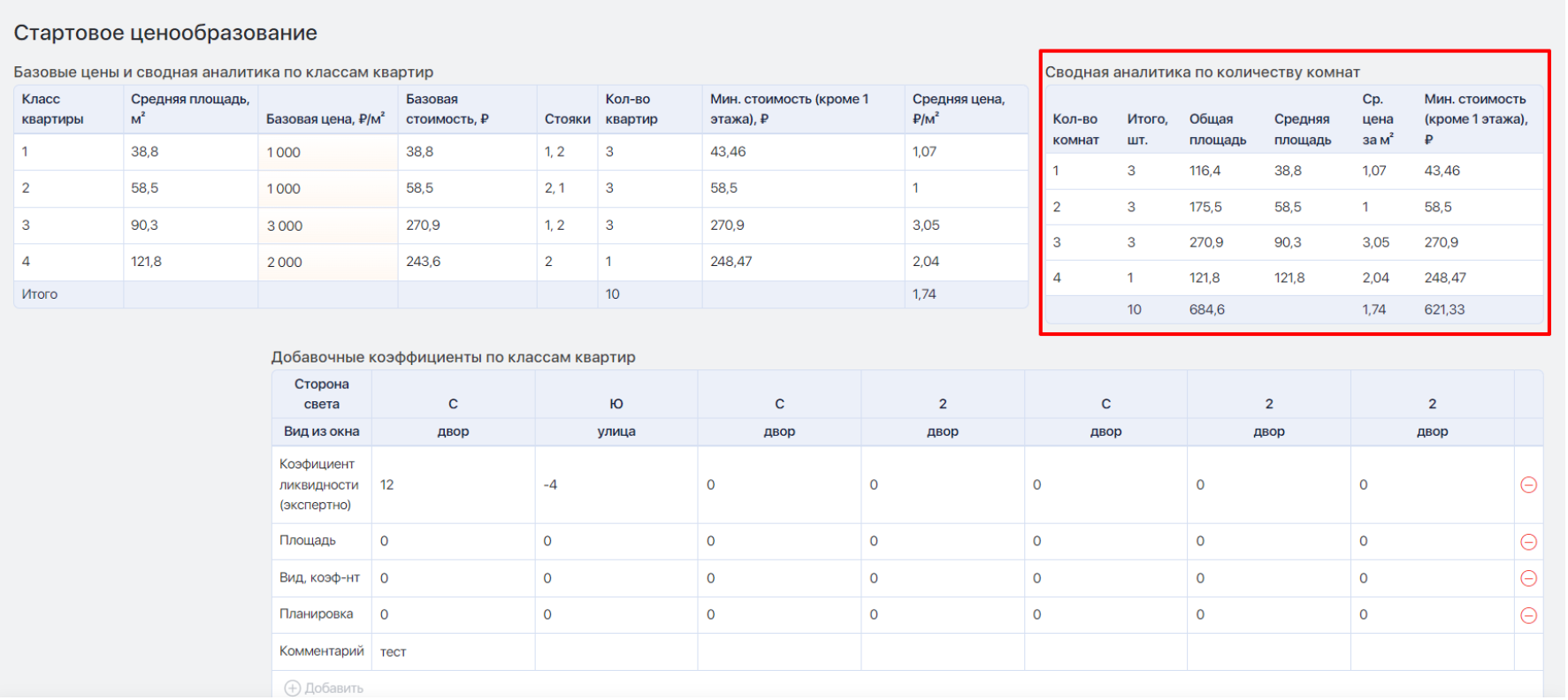
Task: Select base price 2 000 for class 4
Action: click(x=328, y=262)
